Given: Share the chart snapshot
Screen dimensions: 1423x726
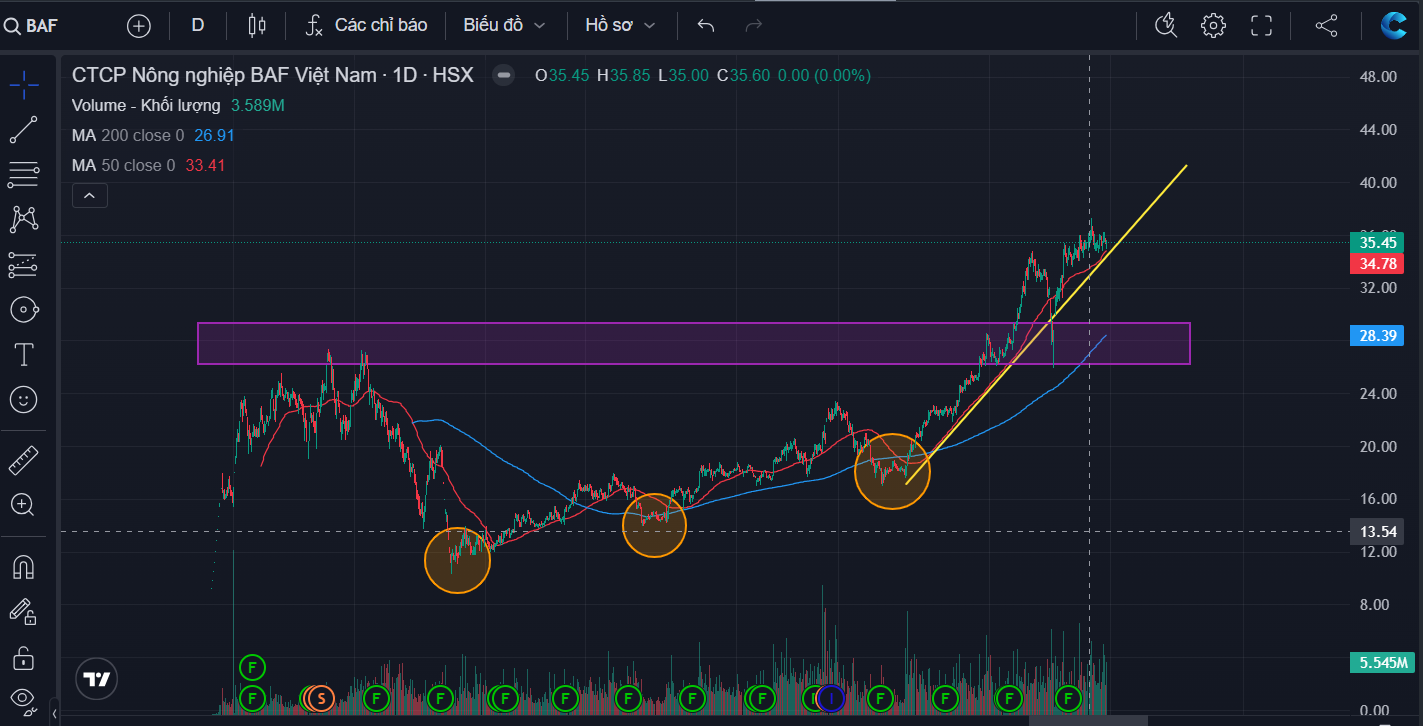Looking at the screenshot, I should click(1326, 25).
